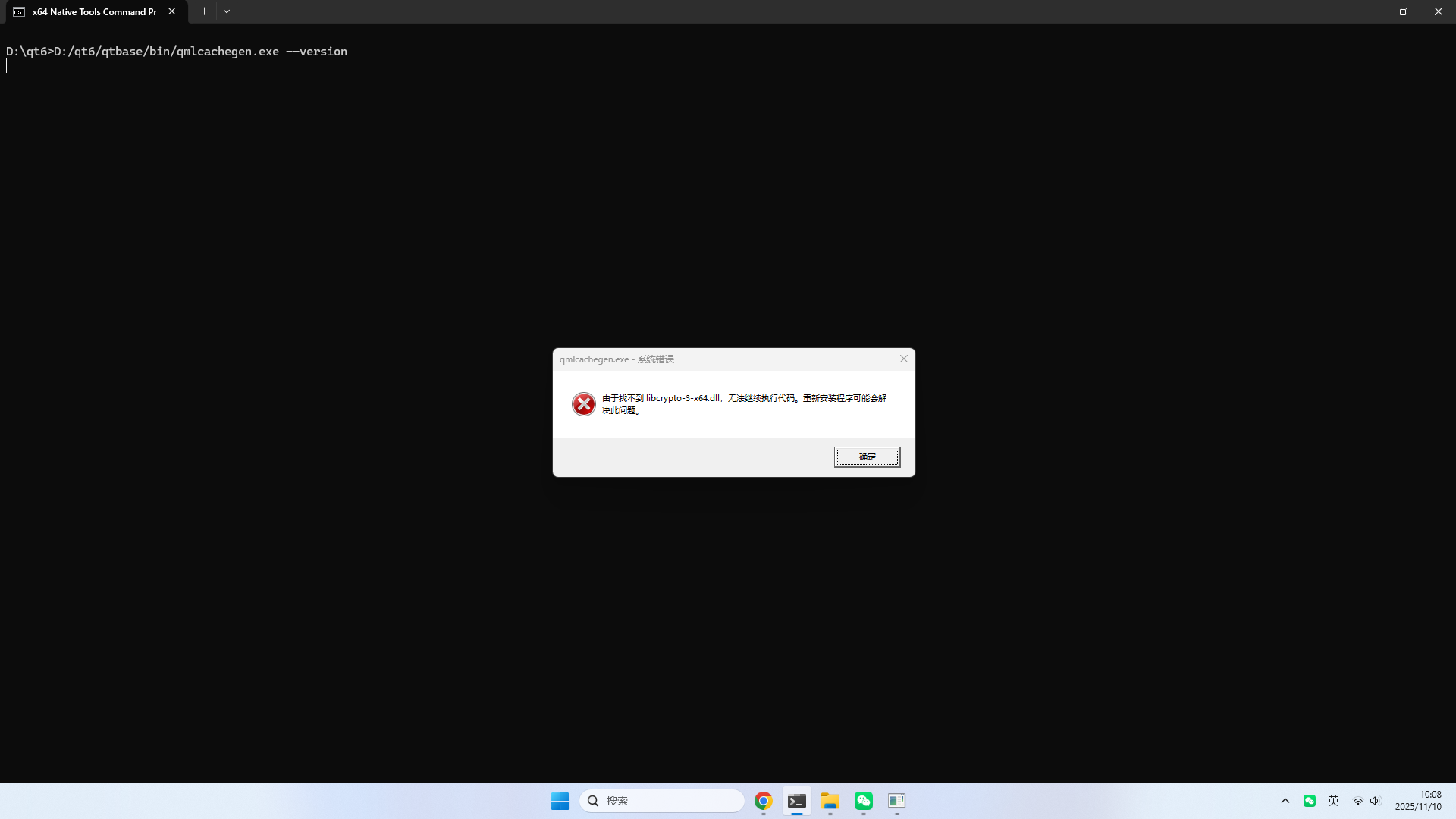
Task: Click the 确定 button in error dialog
Action: [x=867, y=457]
